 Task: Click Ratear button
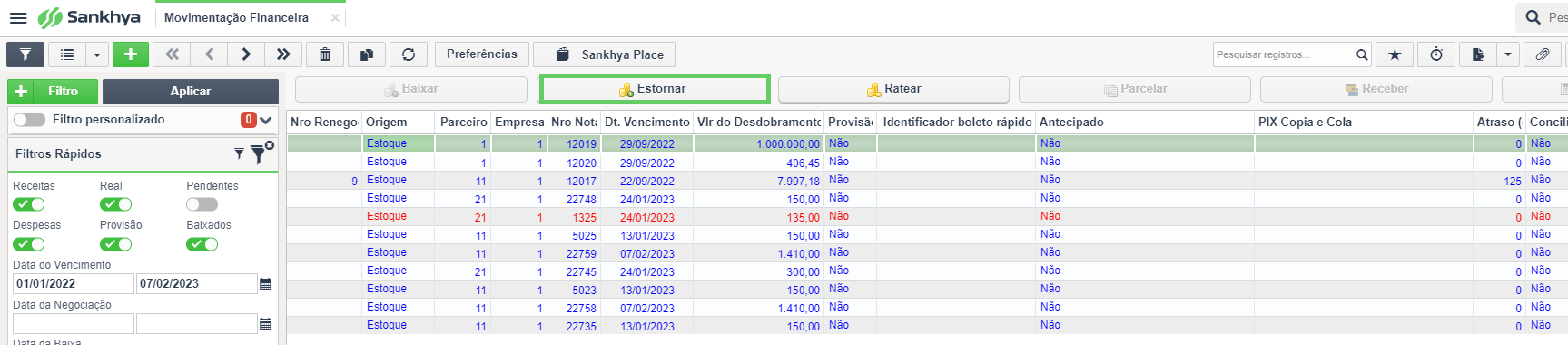tap(893, 89)
